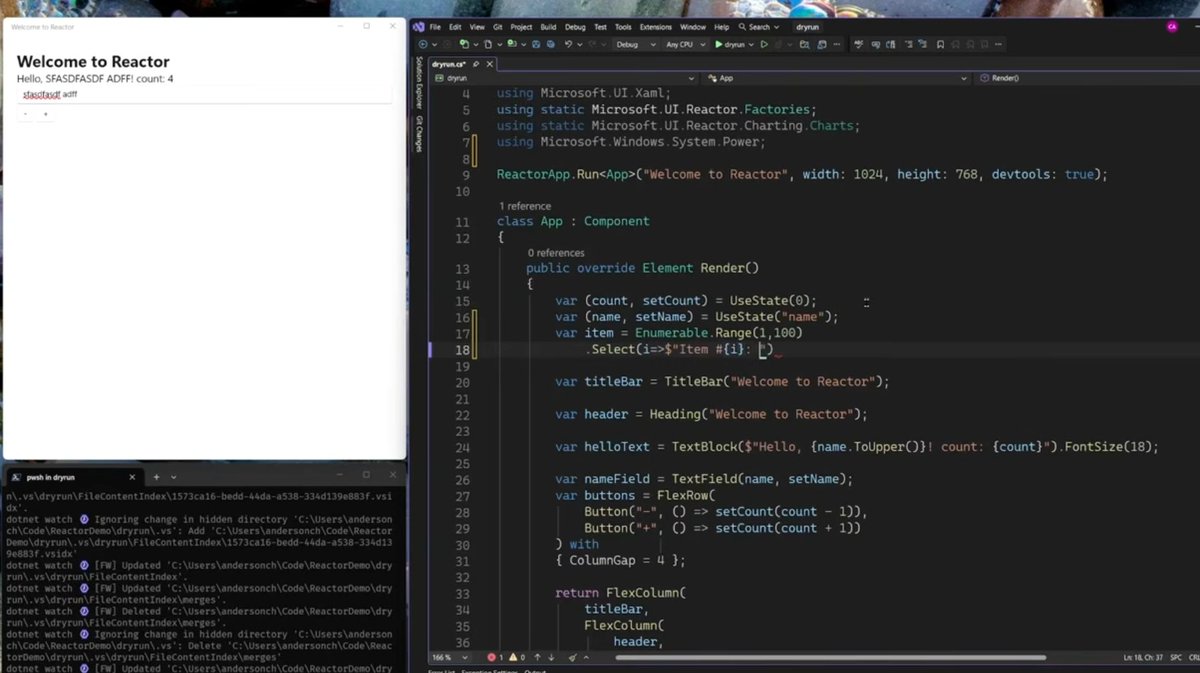Open the App type navigation dropdown
This screenshot has width=1200, height=673.
coord(837,78)
